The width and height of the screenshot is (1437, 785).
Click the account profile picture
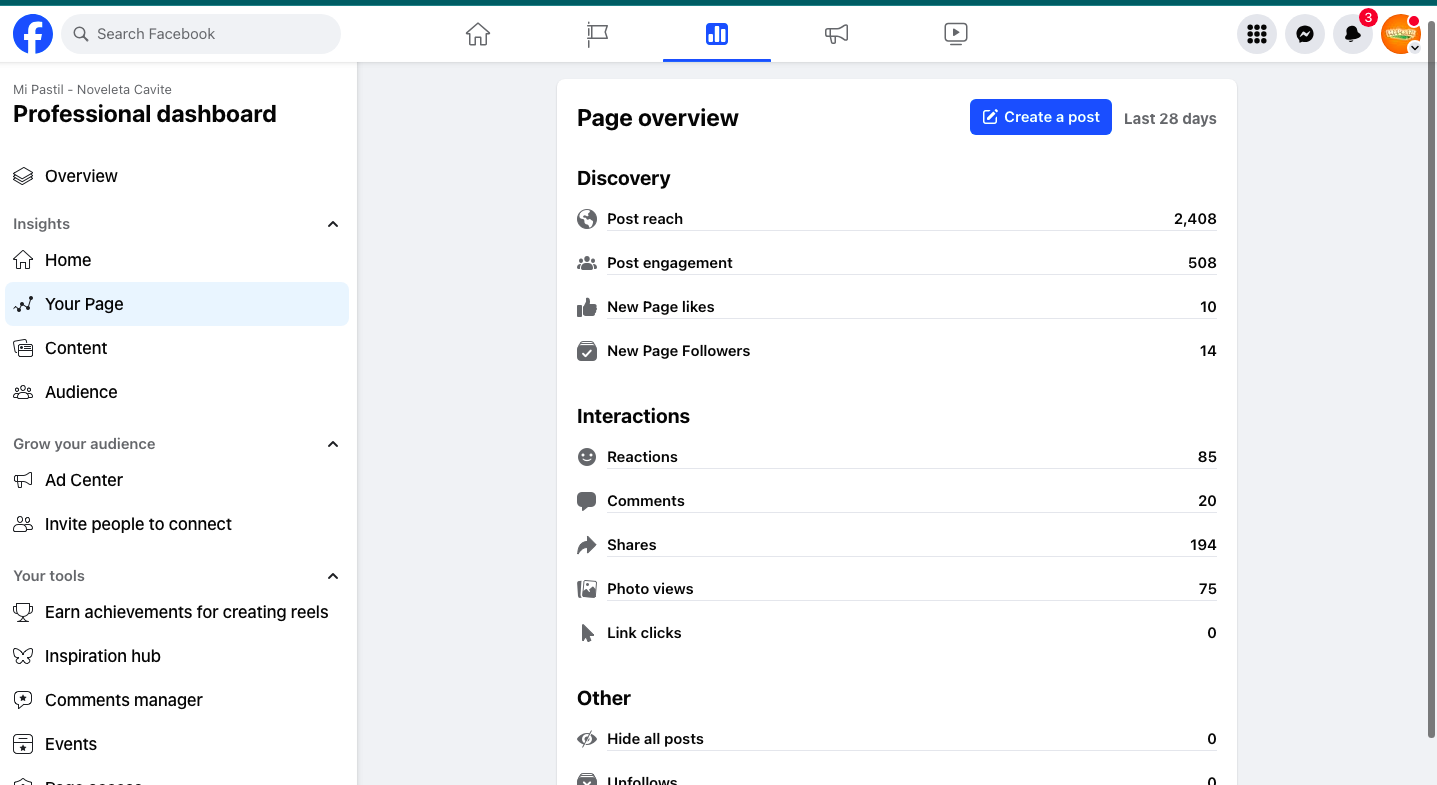(x=1400, y=34)
